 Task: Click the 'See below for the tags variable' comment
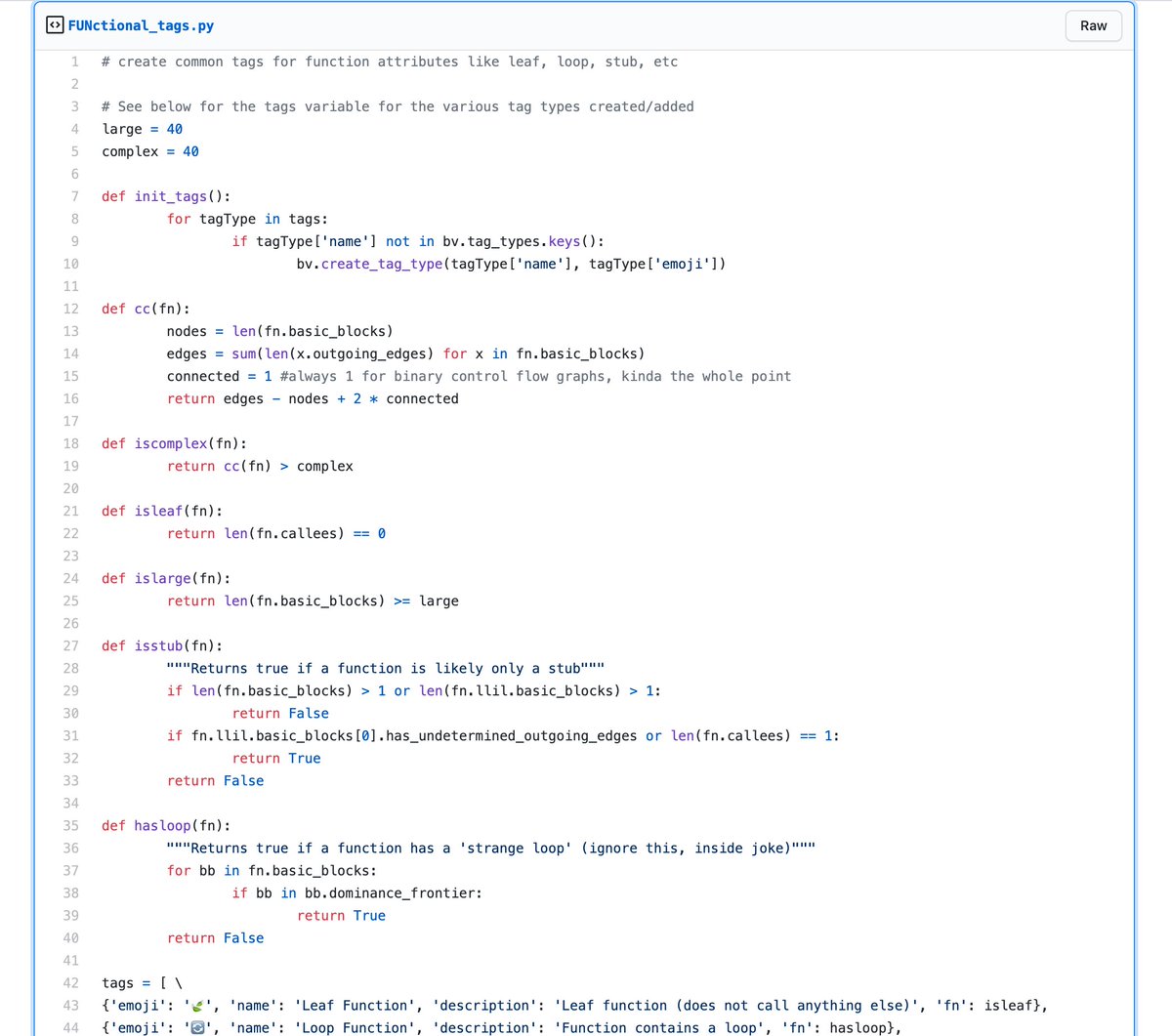coord(398,106)
